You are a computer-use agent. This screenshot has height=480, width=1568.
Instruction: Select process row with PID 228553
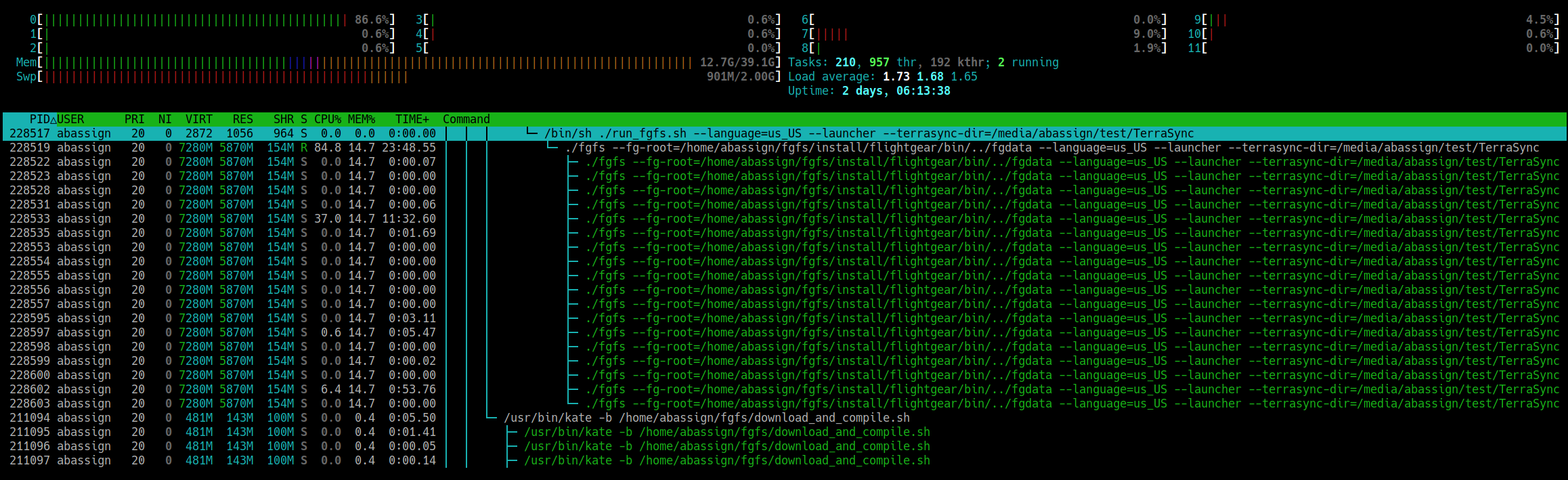point(785,247)
